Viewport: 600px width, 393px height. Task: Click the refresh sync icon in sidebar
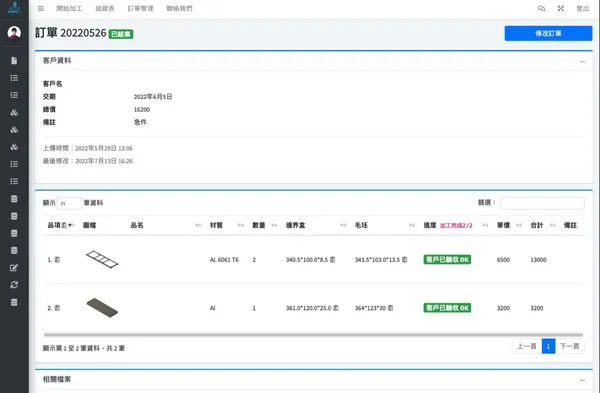(x=14, y=285)
